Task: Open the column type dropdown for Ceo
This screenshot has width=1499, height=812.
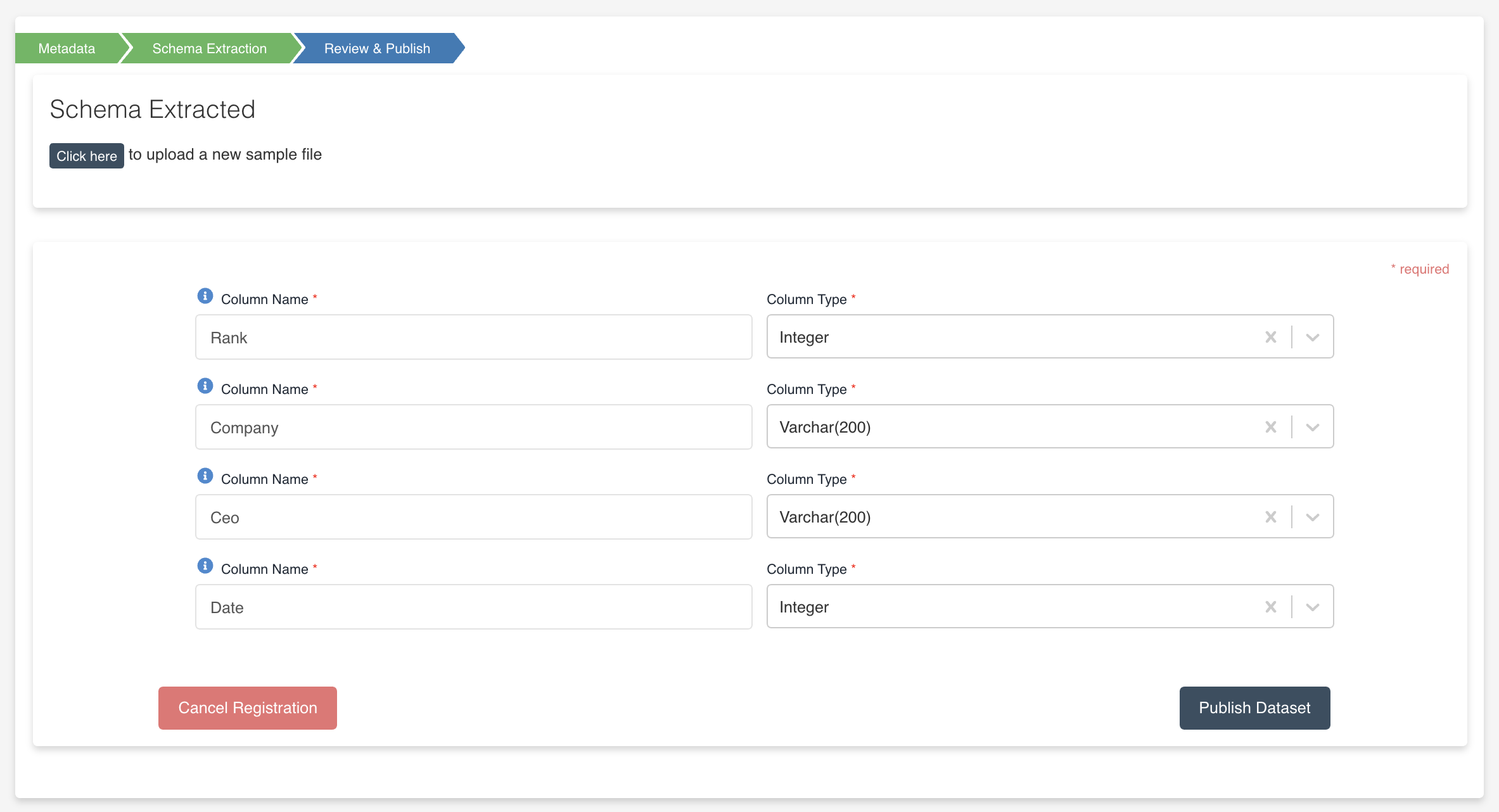Action: click(1311, 516)
